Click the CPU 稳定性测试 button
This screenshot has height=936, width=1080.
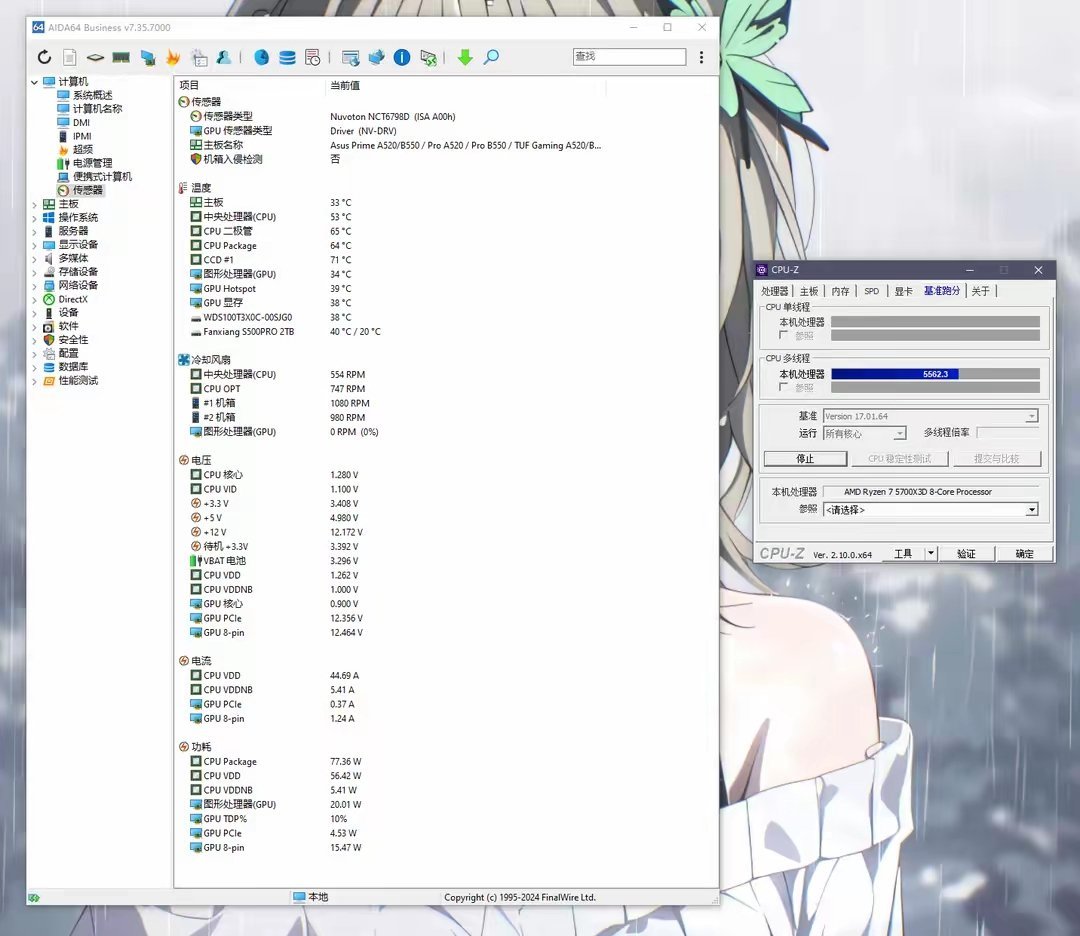pos(900,459)
